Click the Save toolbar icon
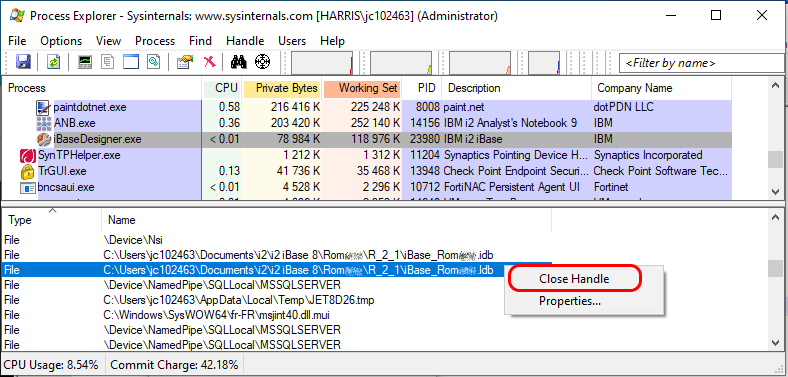This screenshot has width=788, height=377. [24, 62]
